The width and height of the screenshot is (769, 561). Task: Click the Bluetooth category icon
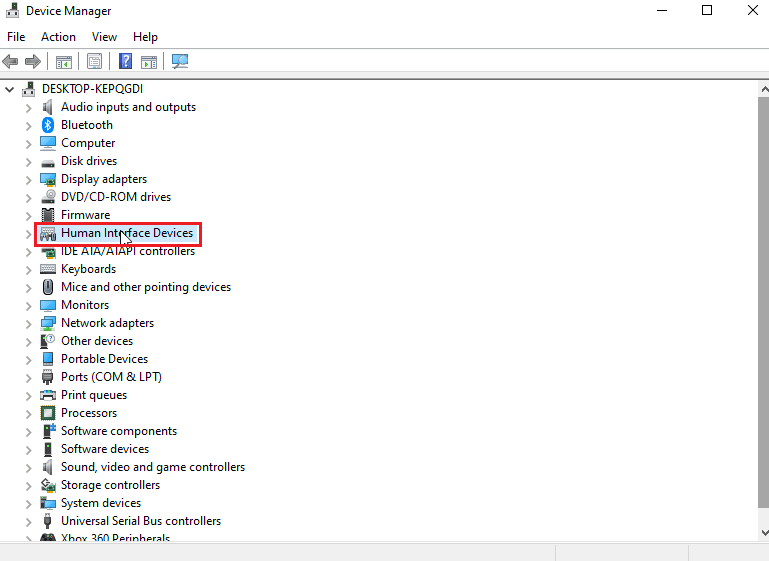click(x=48, y=125)
